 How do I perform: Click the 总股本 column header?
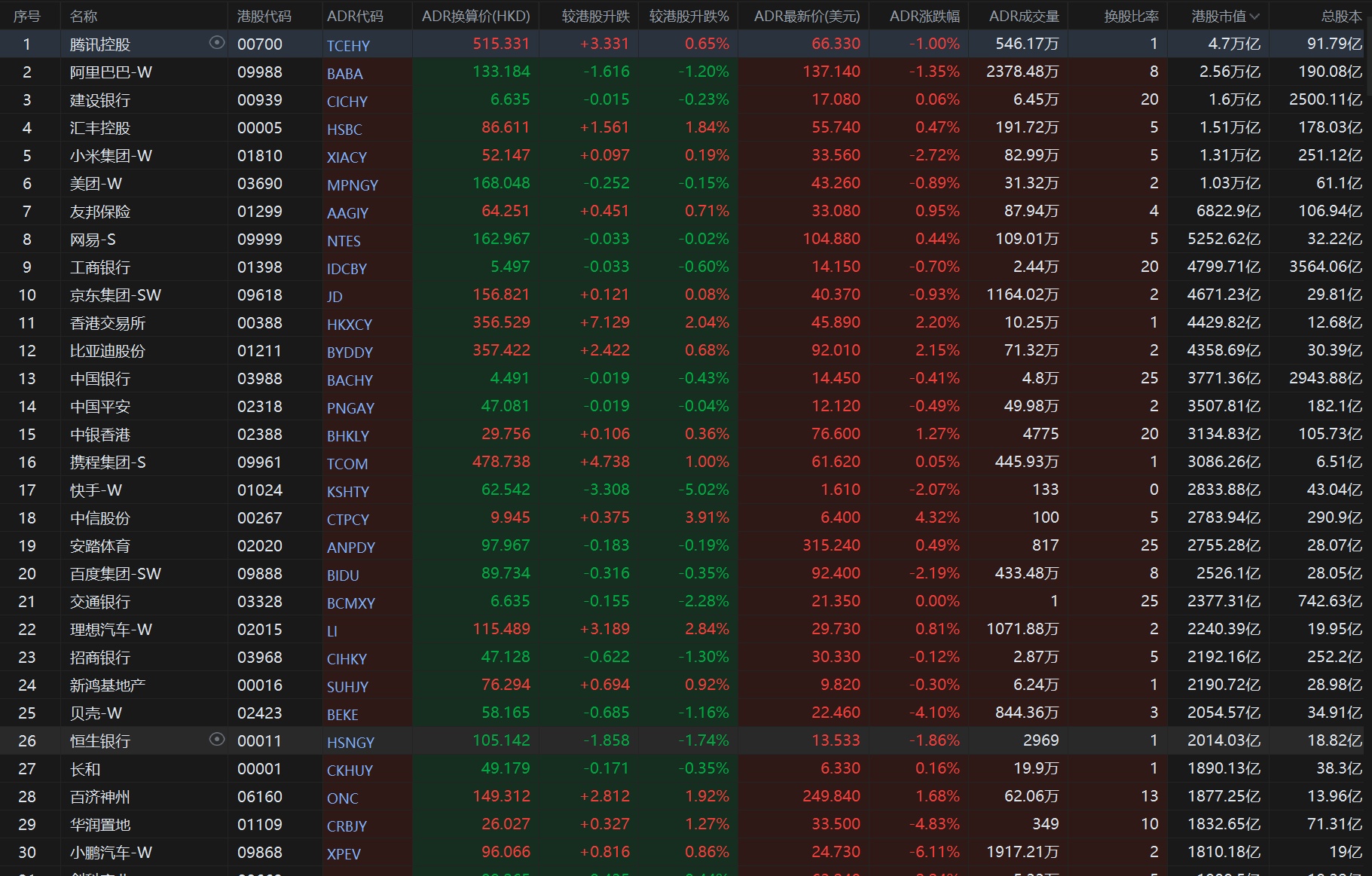[1341, 16]
